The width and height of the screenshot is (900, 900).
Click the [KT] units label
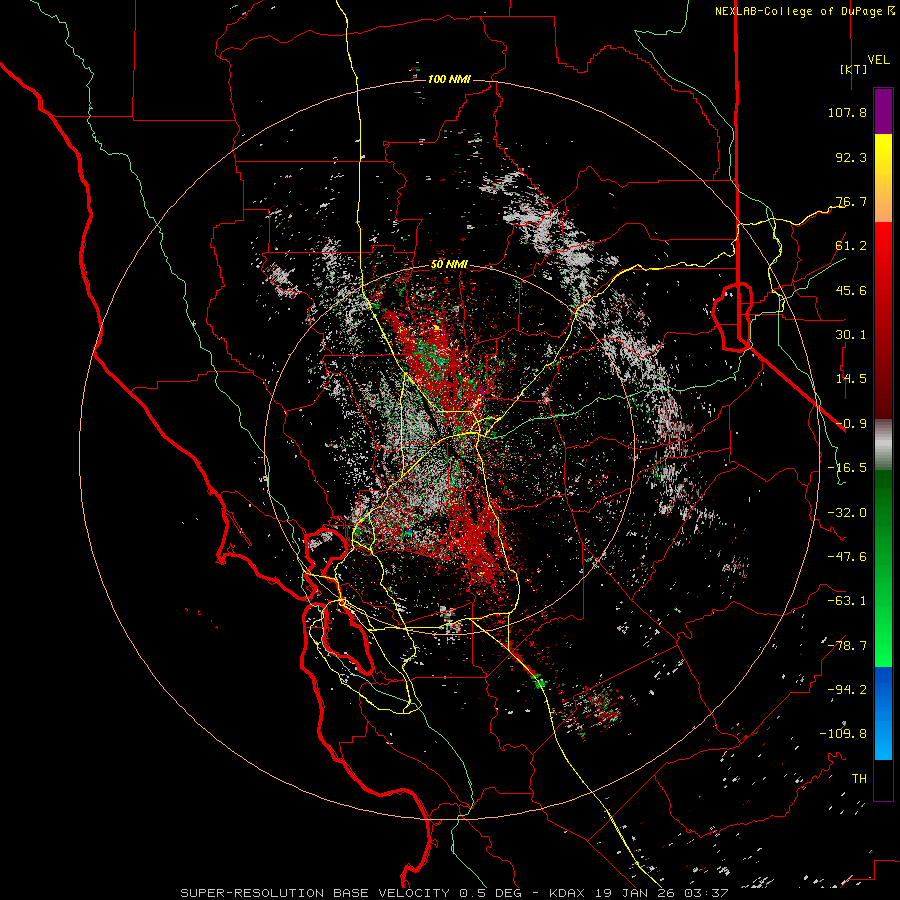tap(854, 69)
